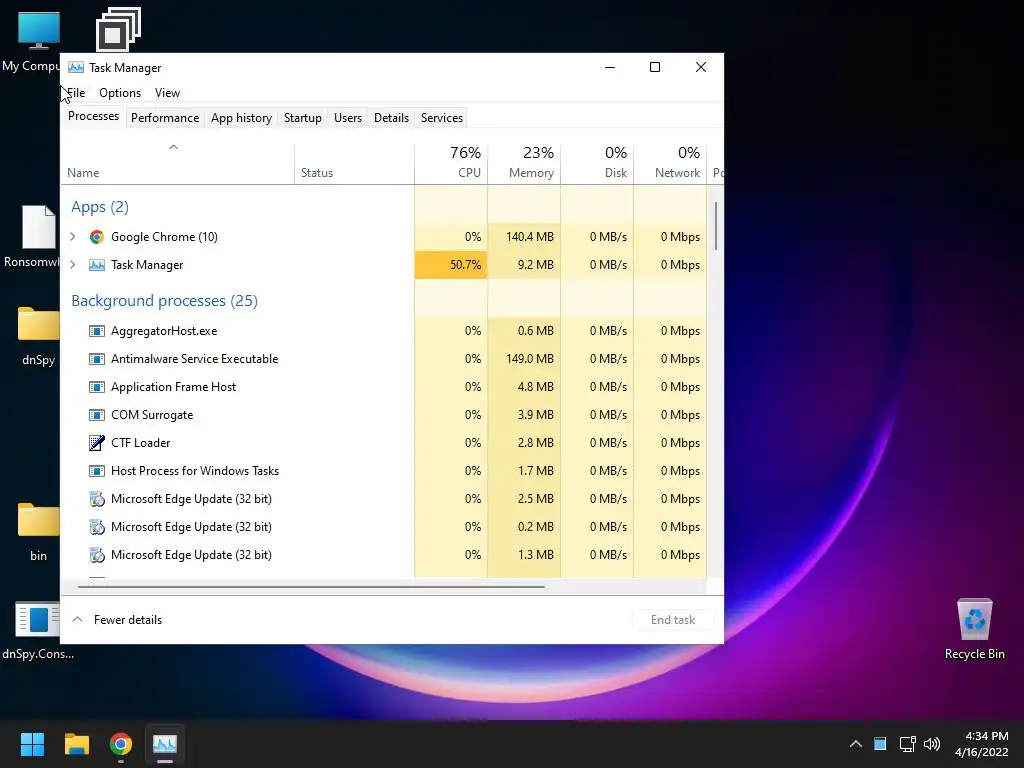The height and width of the screenshot is (768, 1024).
Task: Click the End task button
Action: pos(673,620)
